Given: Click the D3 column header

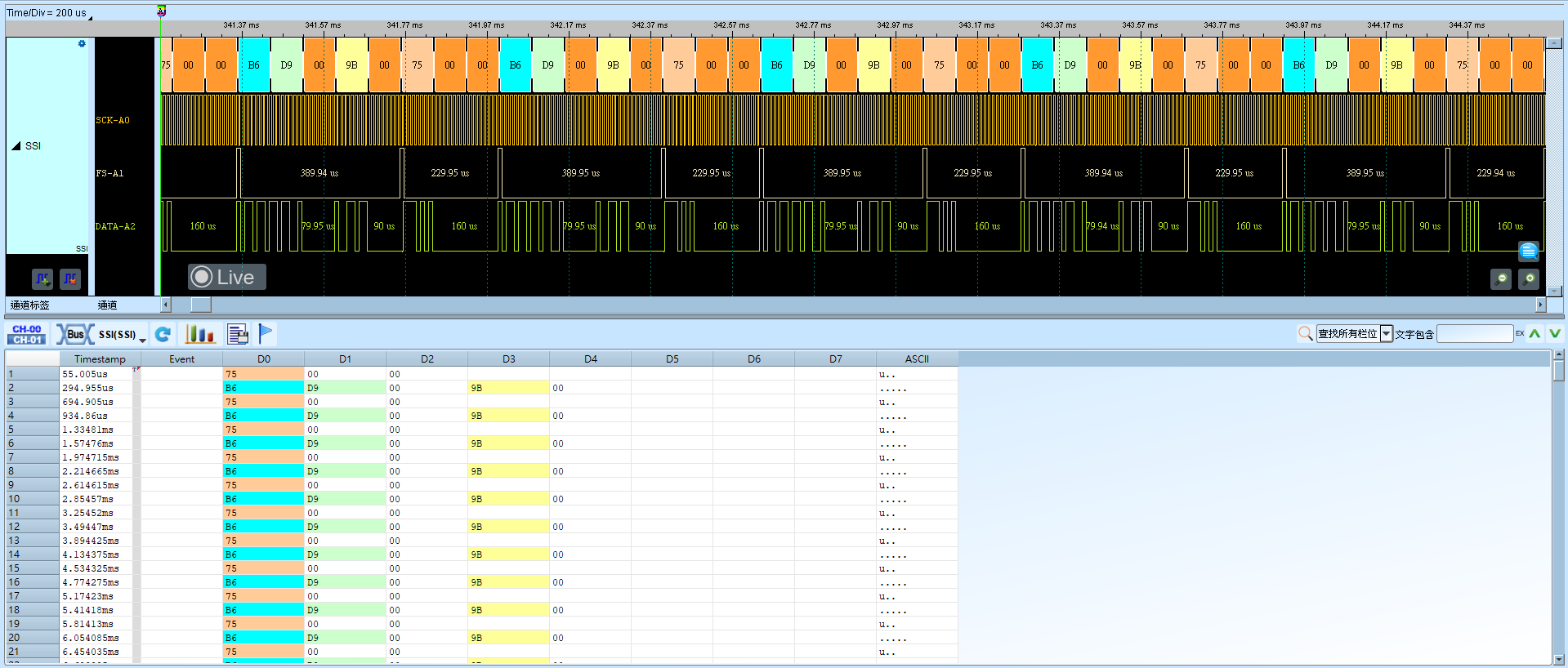Looking at the screenshot, I should (508, 359).
